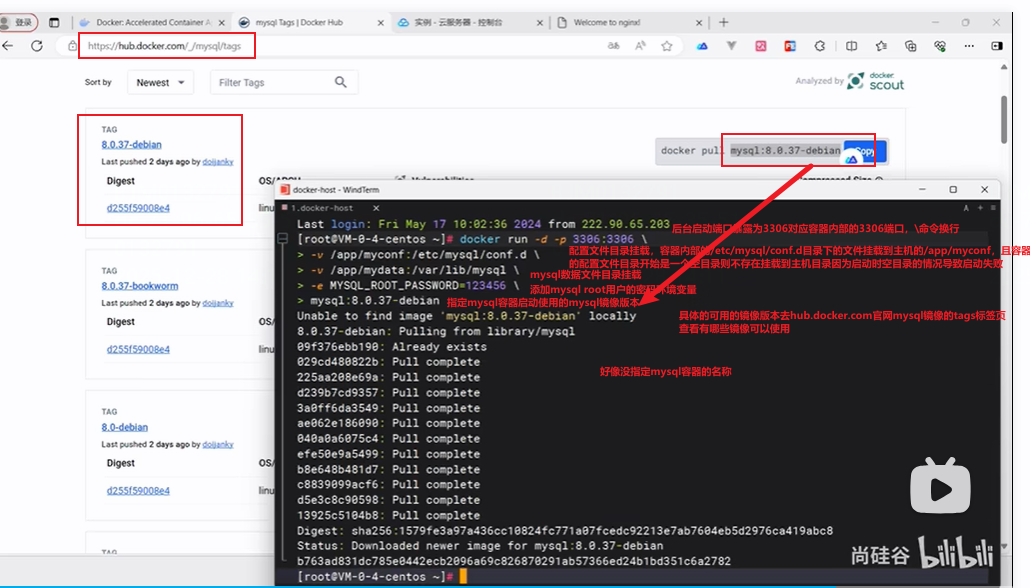Click the MYSQL_ROOT_PASSWORD=123456 line
This screenshot has width=1030, height=588.
tap(408, 286)
